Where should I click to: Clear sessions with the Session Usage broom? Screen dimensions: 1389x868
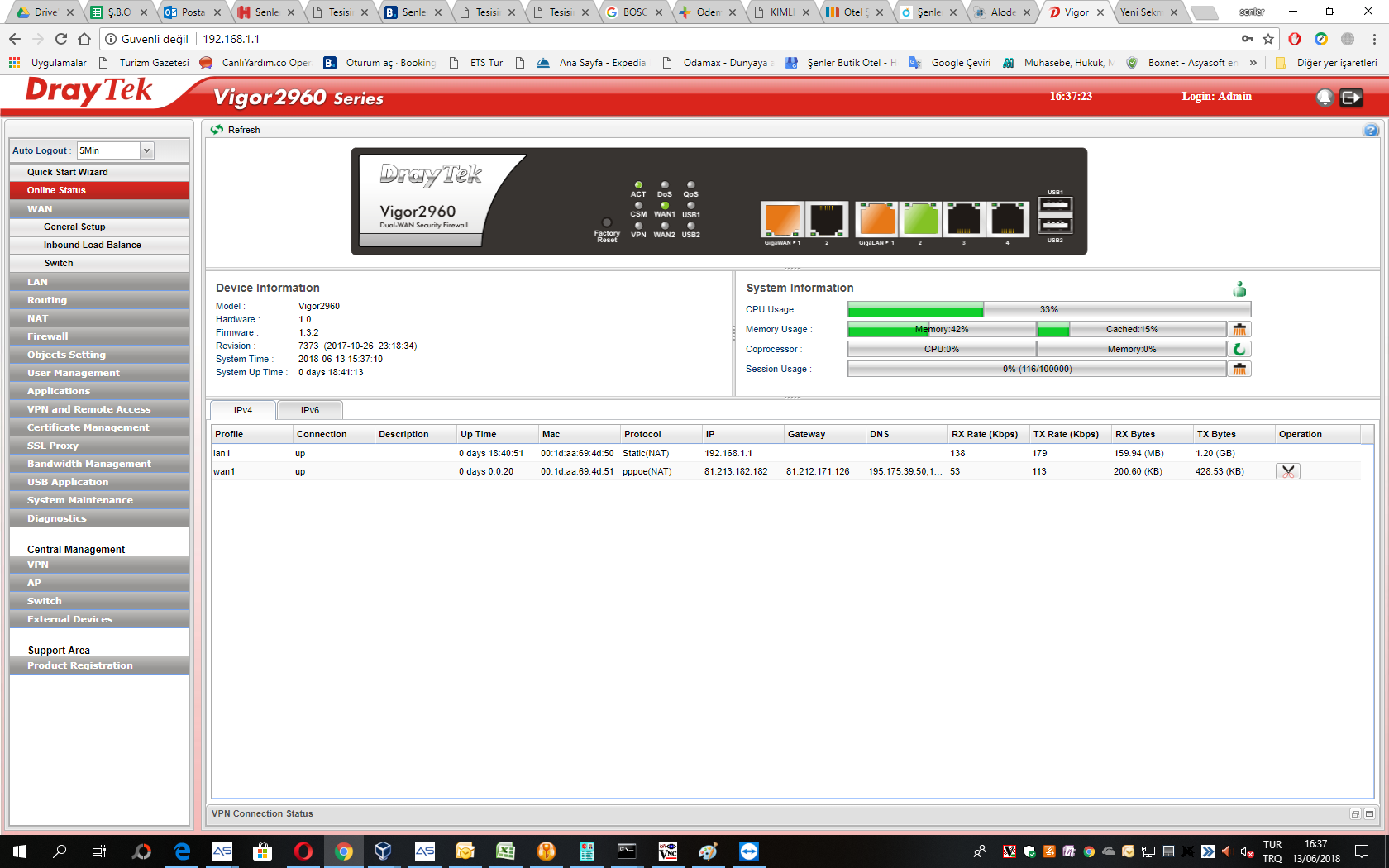pos(1239,370)
